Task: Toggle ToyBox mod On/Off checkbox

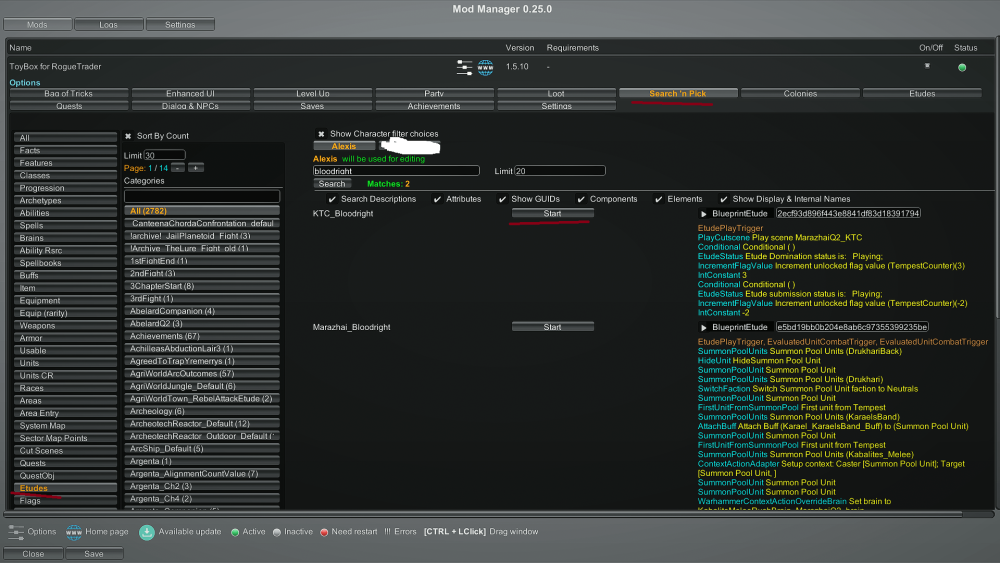Action: click(926, 66)
